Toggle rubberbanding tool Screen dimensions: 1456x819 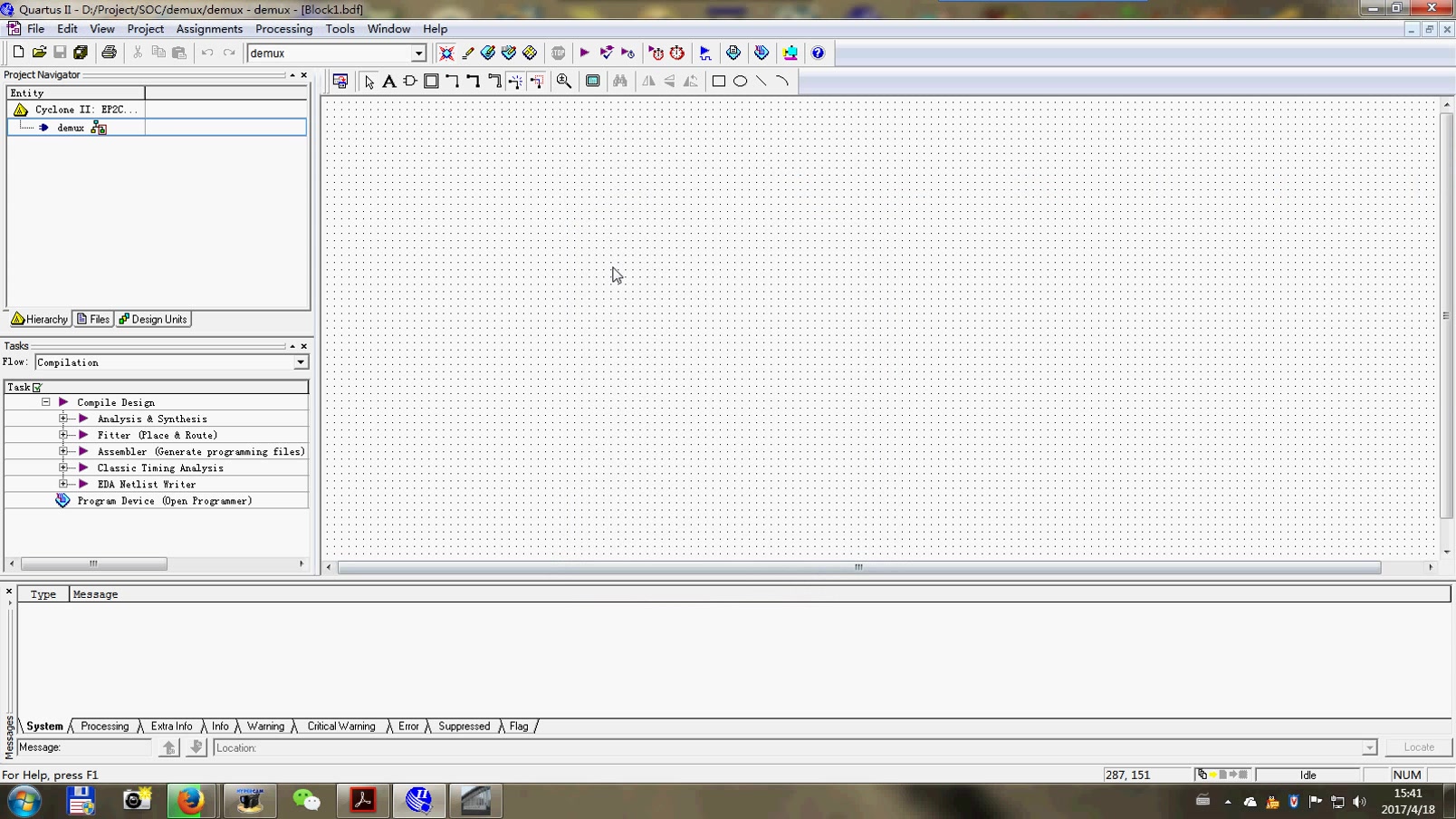pyautogui.click(x=515, y=82)
